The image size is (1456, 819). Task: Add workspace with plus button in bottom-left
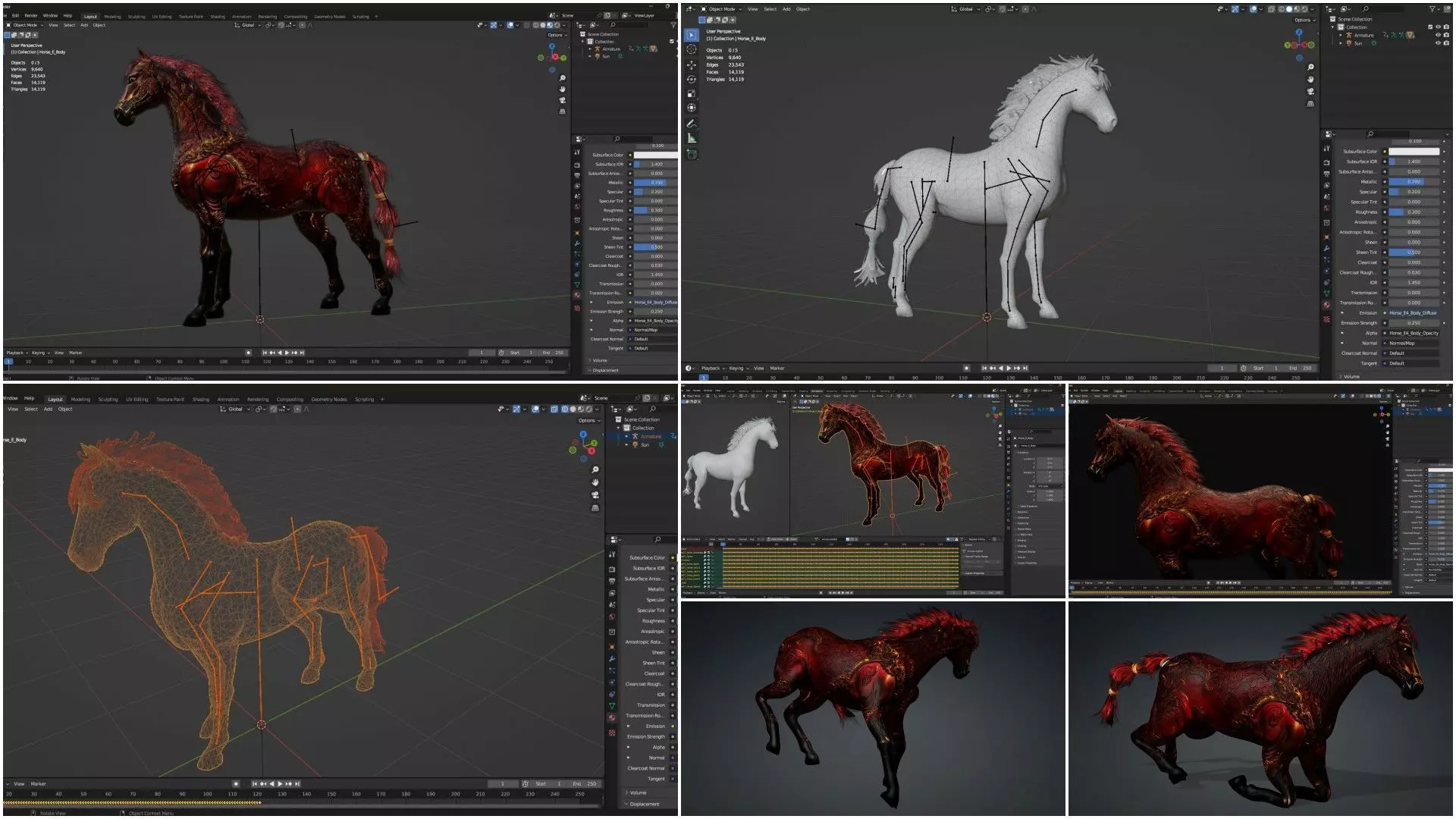pyautogui.click(x=382, y=399)
